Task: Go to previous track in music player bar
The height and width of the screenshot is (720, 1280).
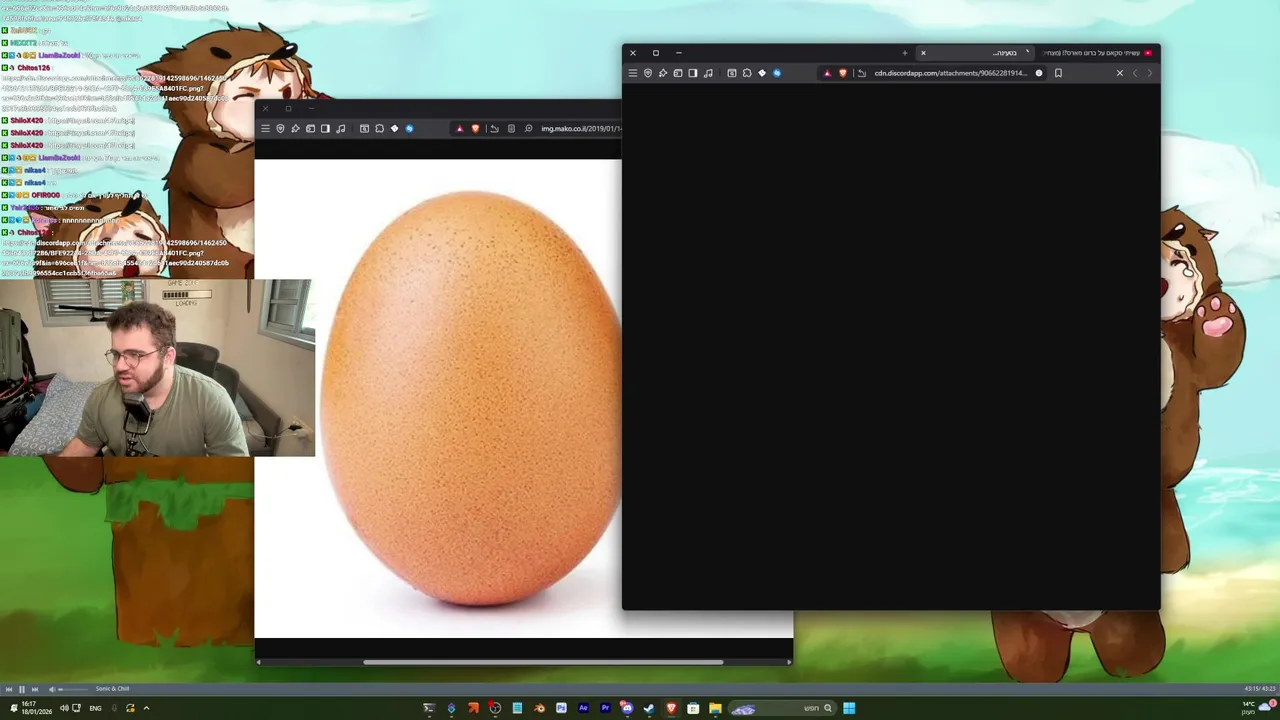Action: 9,689
